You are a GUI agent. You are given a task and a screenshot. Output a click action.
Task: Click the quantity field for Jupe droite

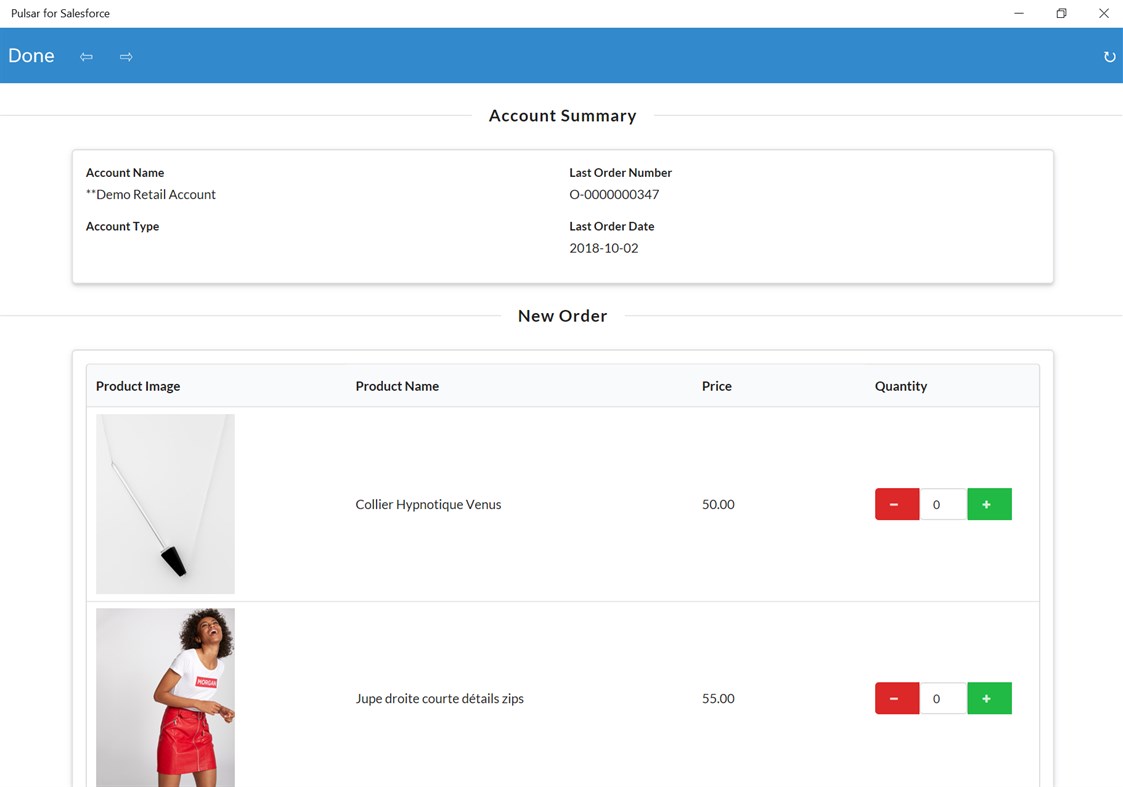(942, 698)
